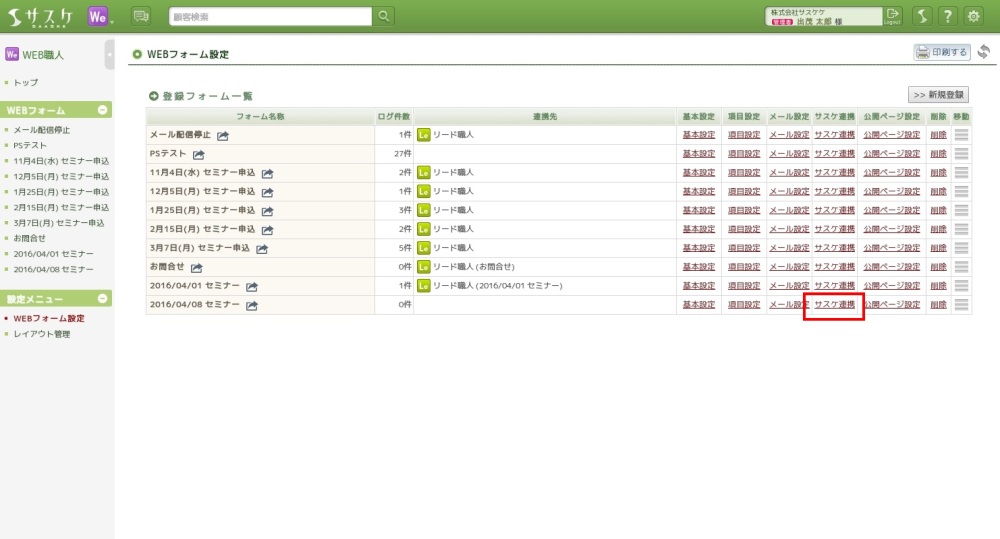Click the magnifier search button
Image resolution: width=1000 pixels, height=539 pixels.
click(384, 16)
